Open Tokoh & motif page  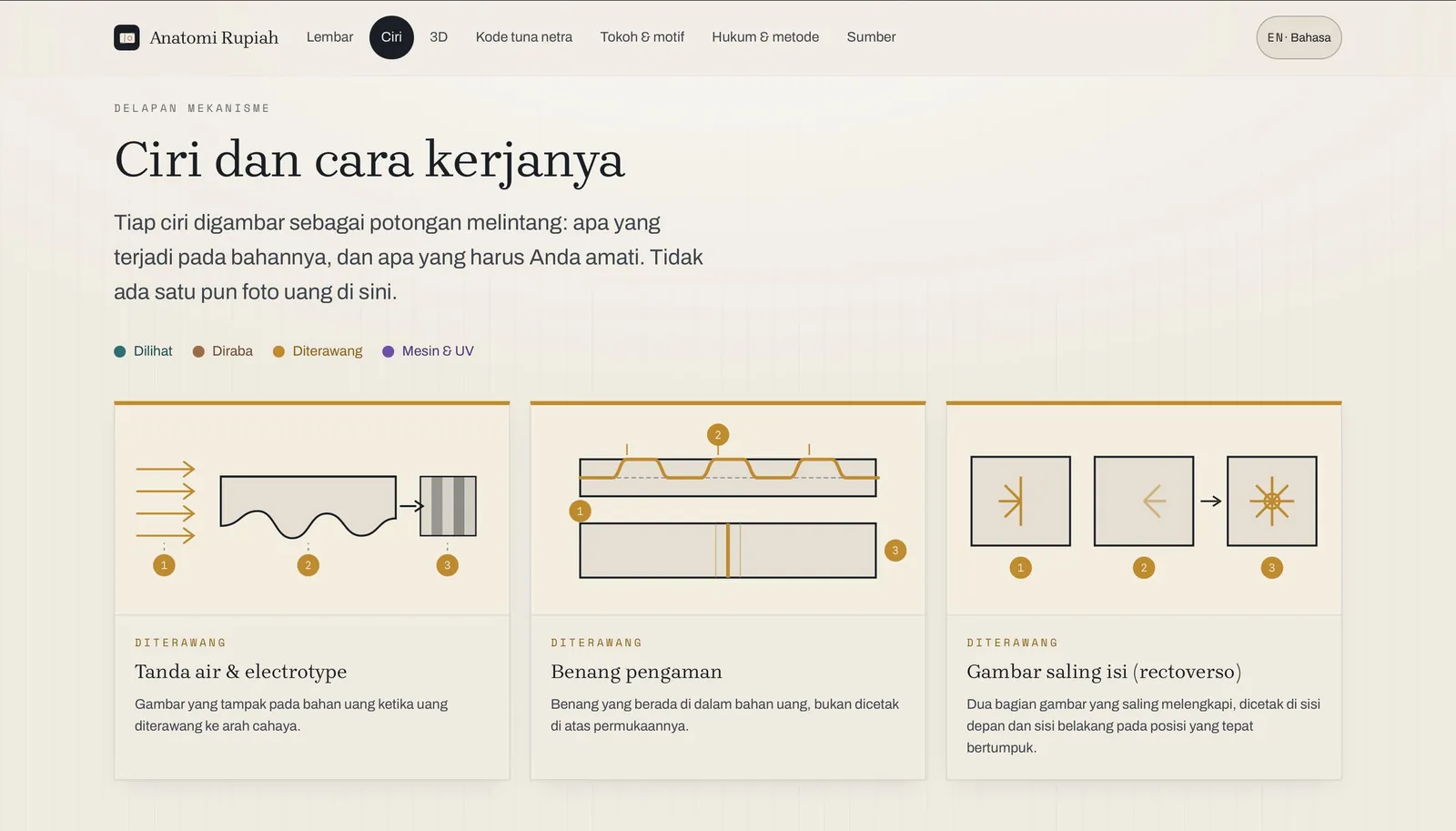click(x=642, y=37)
